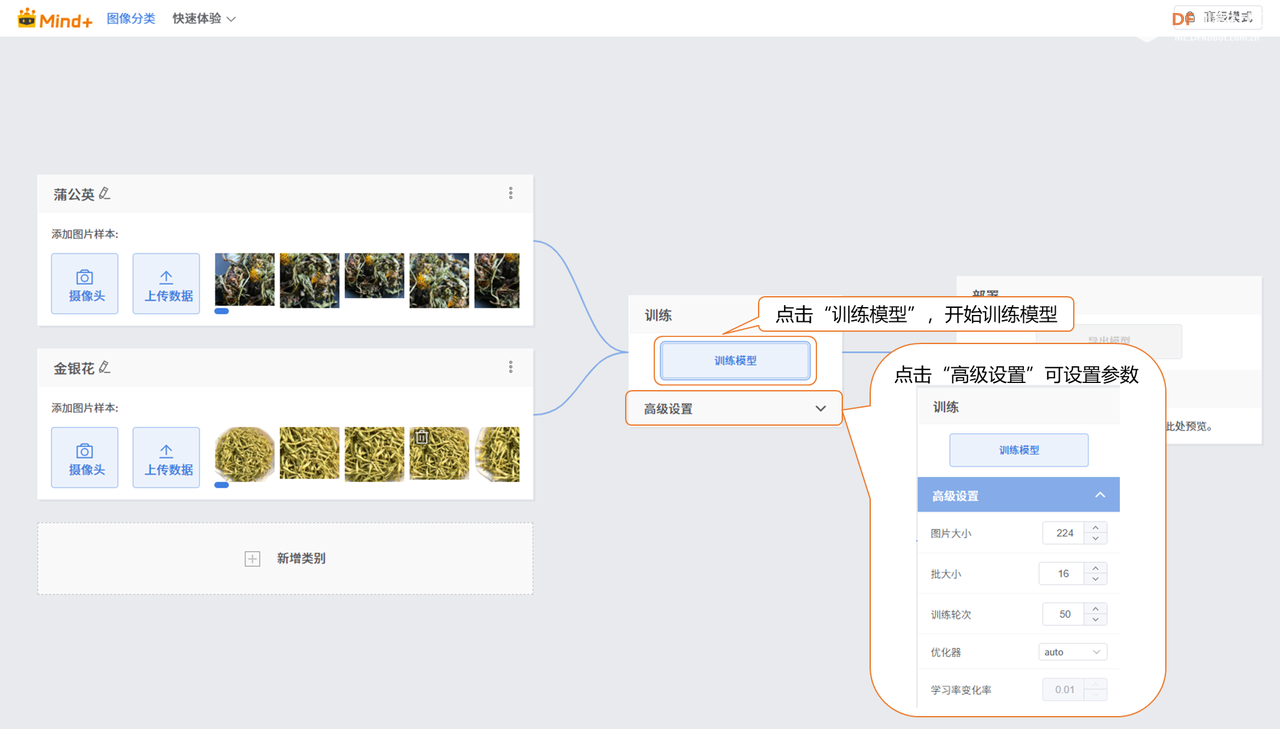Screen dimensions: 1280x729
Task: Click the 上传数据 upload button in 蒲公英
Action: point(166,283)
